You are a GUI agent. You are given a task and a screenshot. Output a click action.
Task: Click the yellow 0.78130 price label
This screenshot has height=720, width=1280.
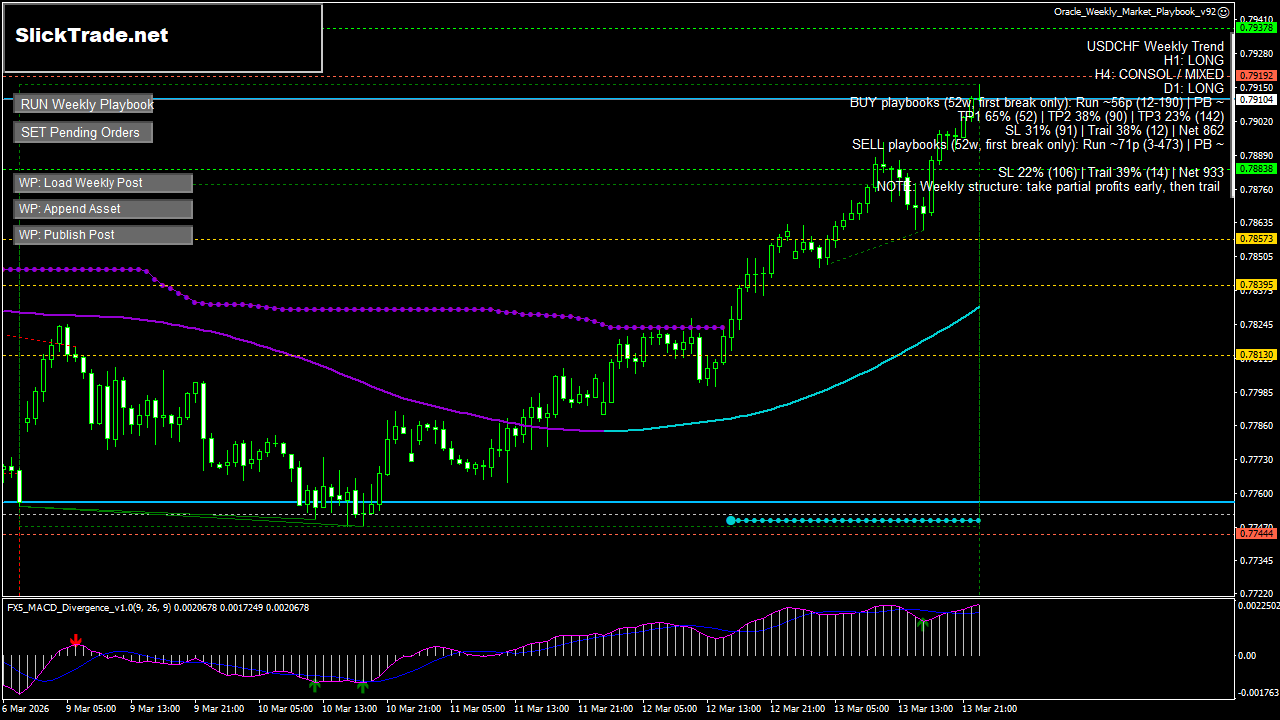pyautogui.click(x=1257, y=355)
